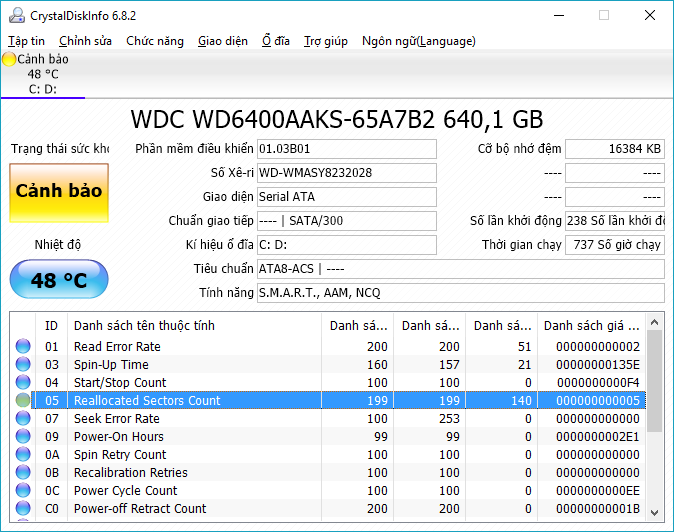This screenshot has height=532, width=674.
Task: Click the power-on count field showing 238
Action: (615, 221)
